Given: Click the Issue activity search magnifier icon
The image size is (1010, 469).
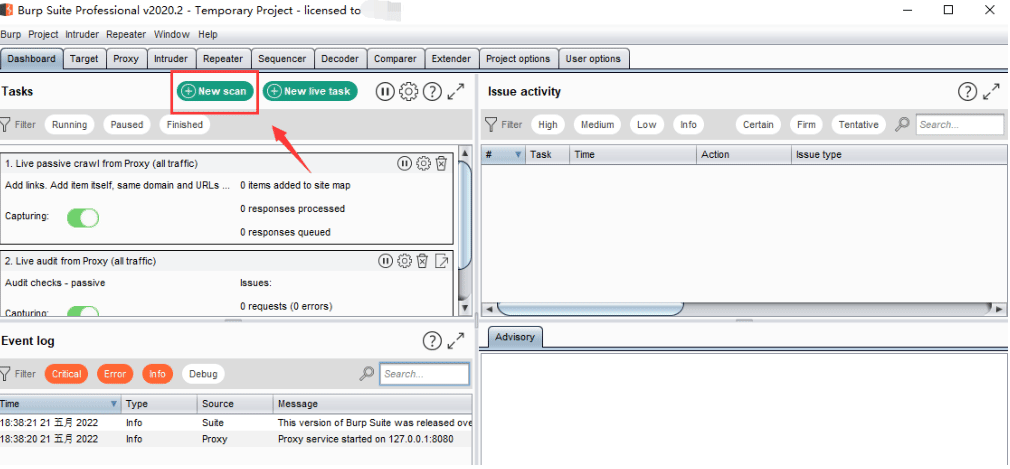Looking at the screenshot, I should click(x=902, y=124).
